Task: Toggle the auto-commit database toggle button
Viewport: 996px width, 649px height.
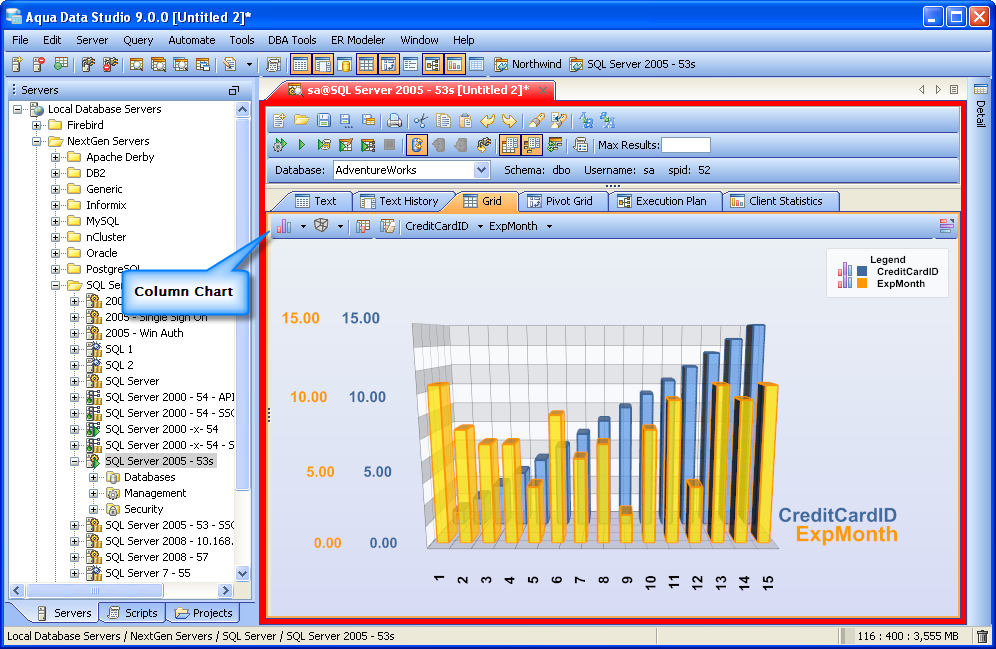Action: click(417, 145)
